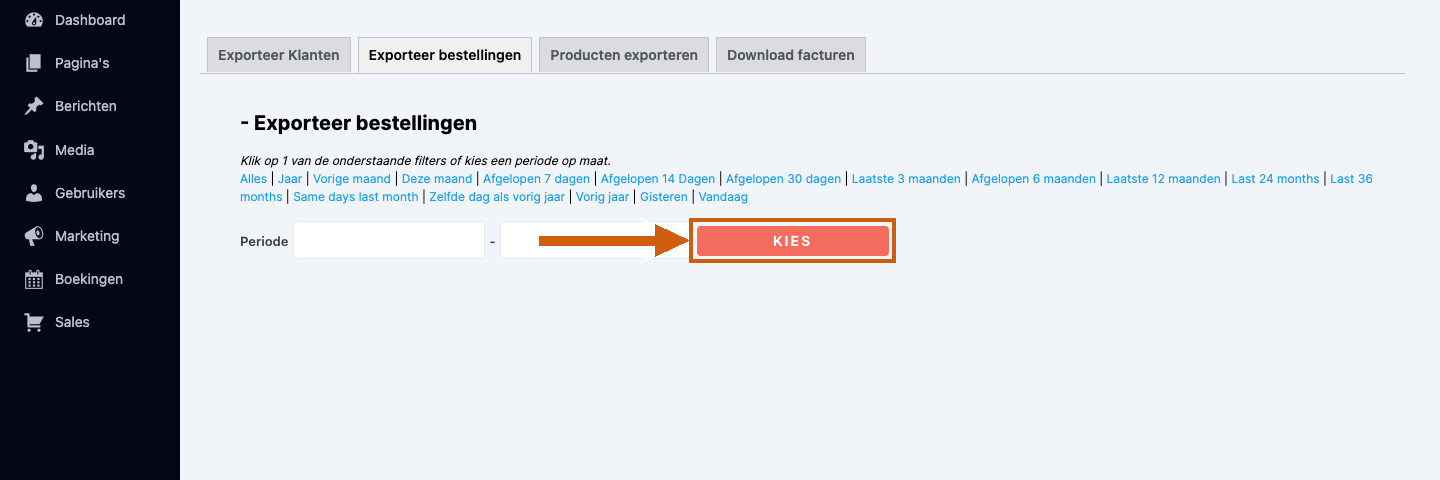The image size is (1440, 480).
Task: Open the Sales shopping cart icon
Action: tap(34, 322)
